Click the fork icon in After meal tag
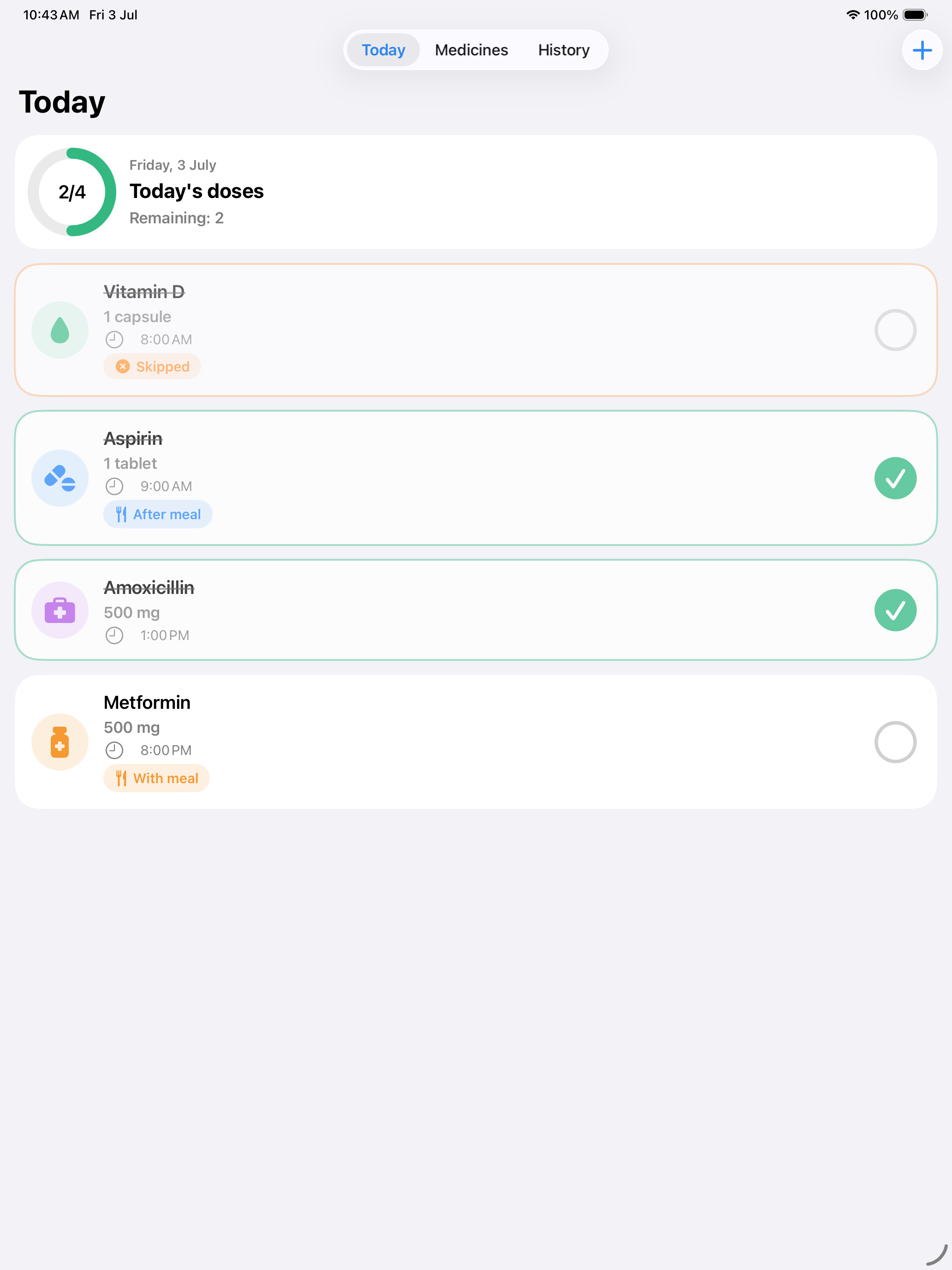Image resolution: width=952 pixels, height=1270 pixels. [x=121, y=515]
